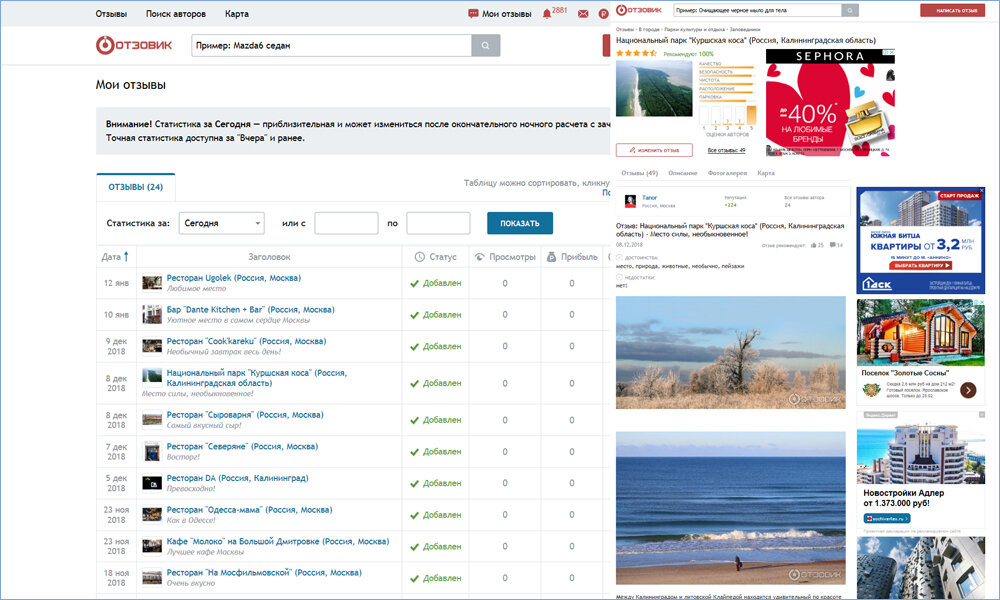Open the Tanor author profile link
The width and height of the screenshot is (1000, 600).
coord(649,198)
